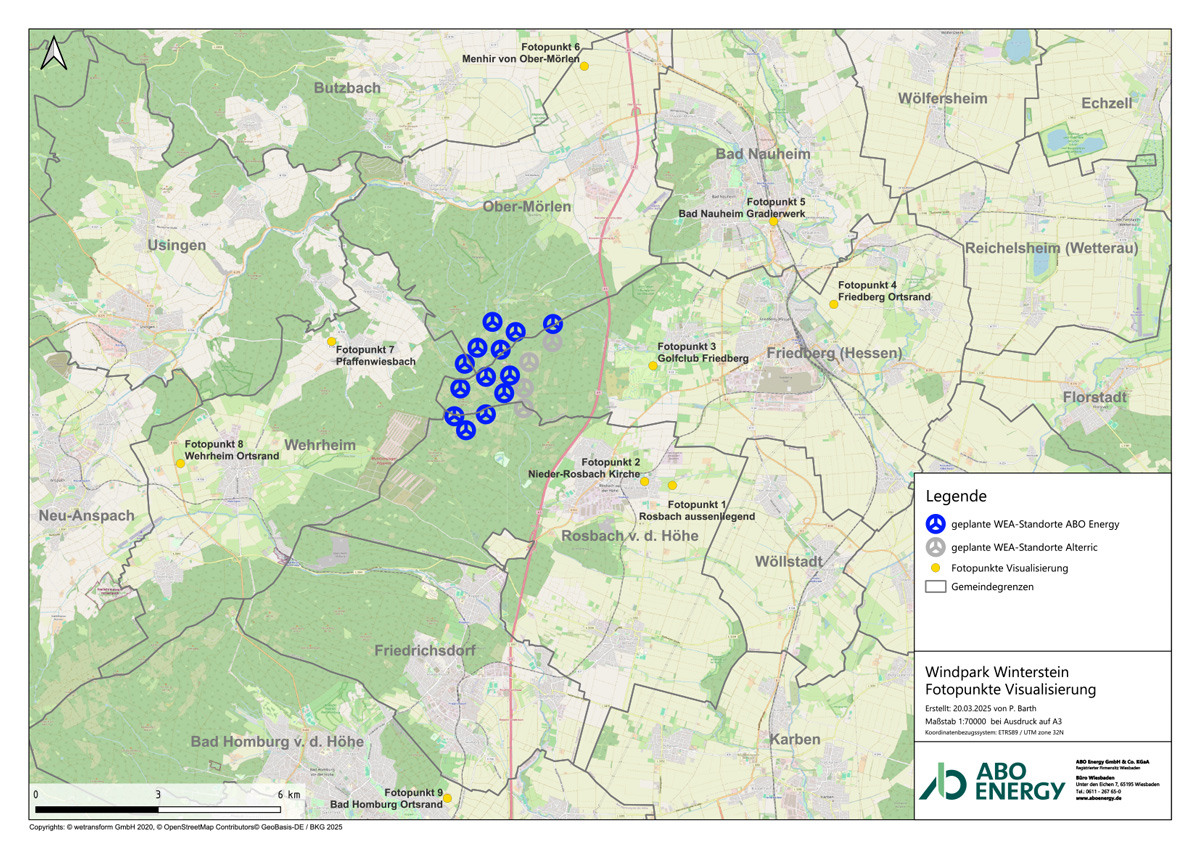Select the yellow Fotopunkt 8 marker dot
This screenshot has width=1200, height=848.
point(180,463)
